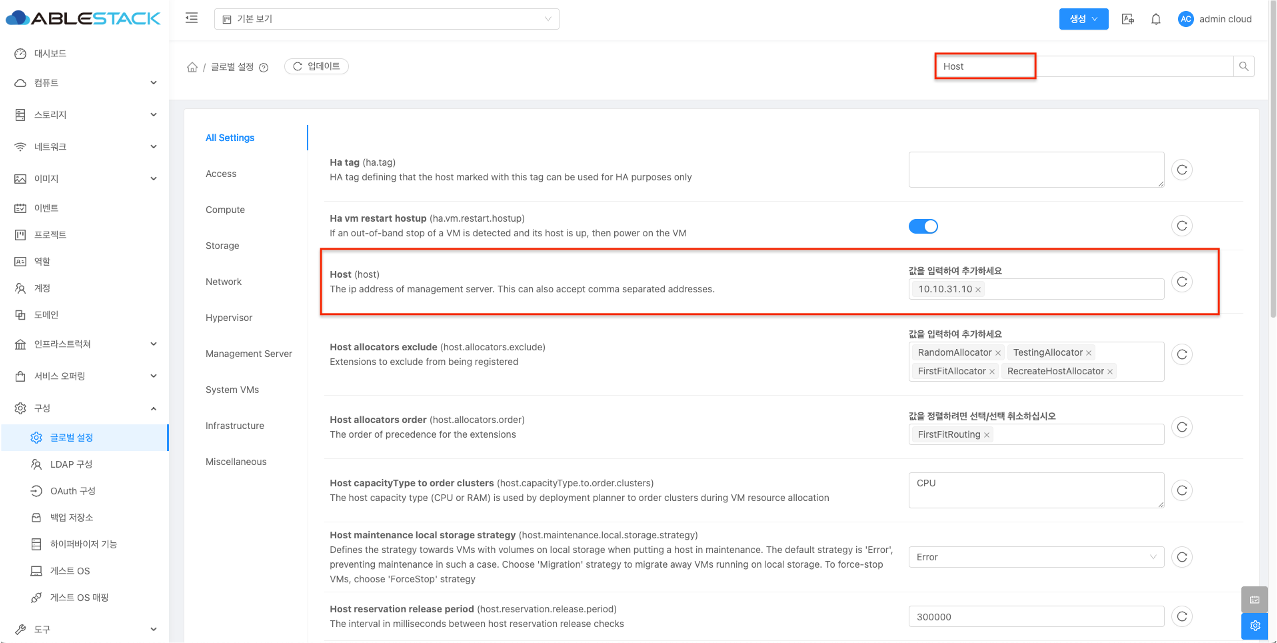Open the notifications bell
1277x643 pixels.
point(1156,19)
